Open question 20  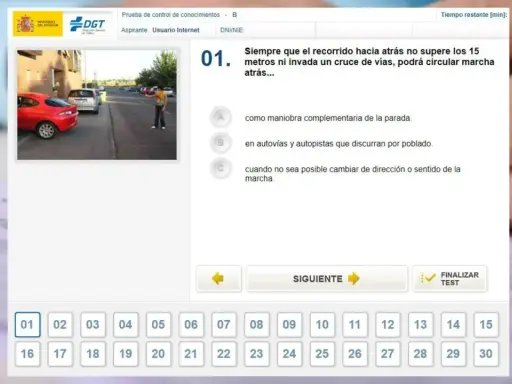point(158,354)
